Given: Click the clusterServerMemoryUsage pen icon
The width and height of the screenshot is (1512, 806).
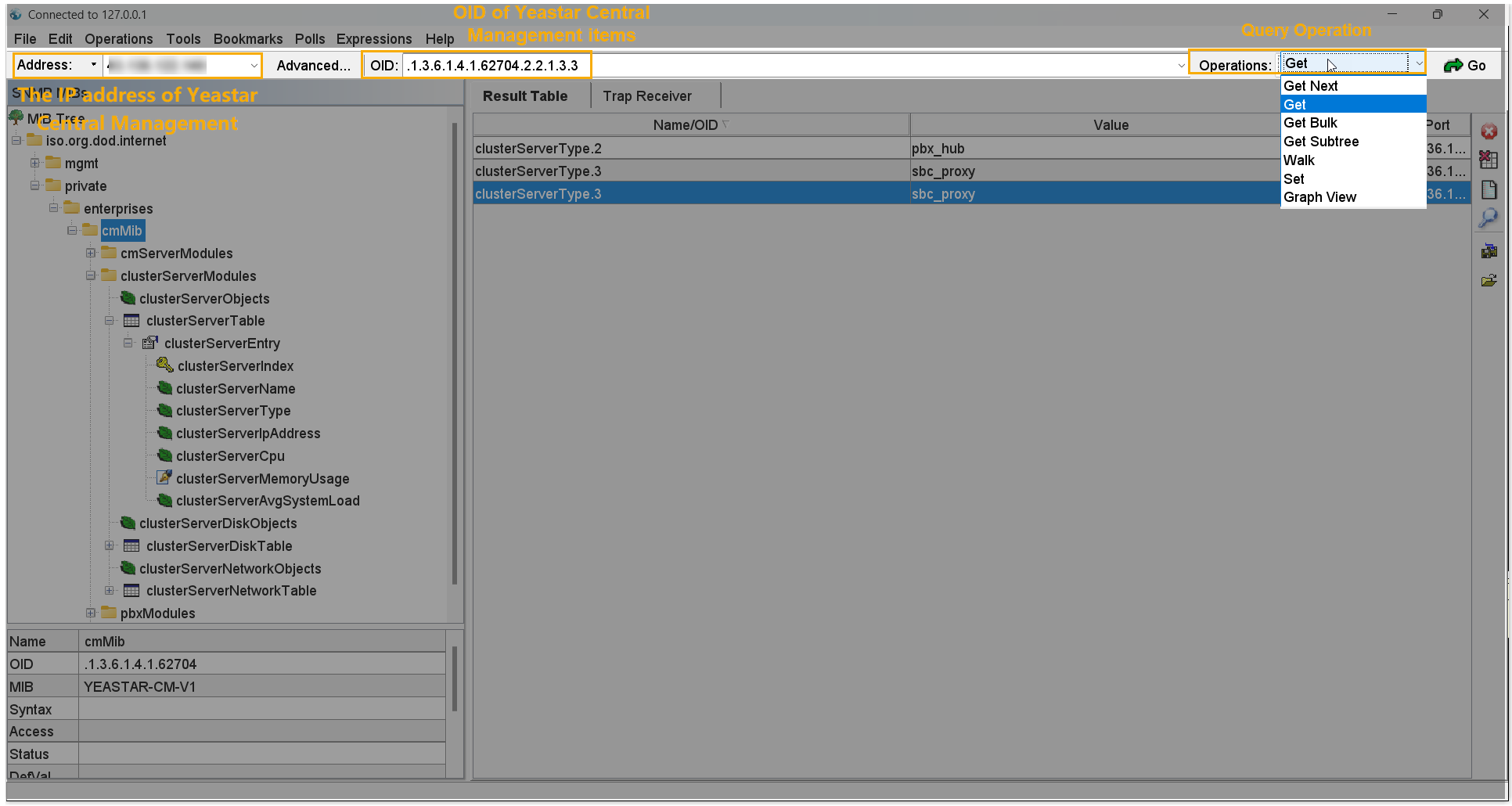Looking at the screenshot, I should (164, 478).
